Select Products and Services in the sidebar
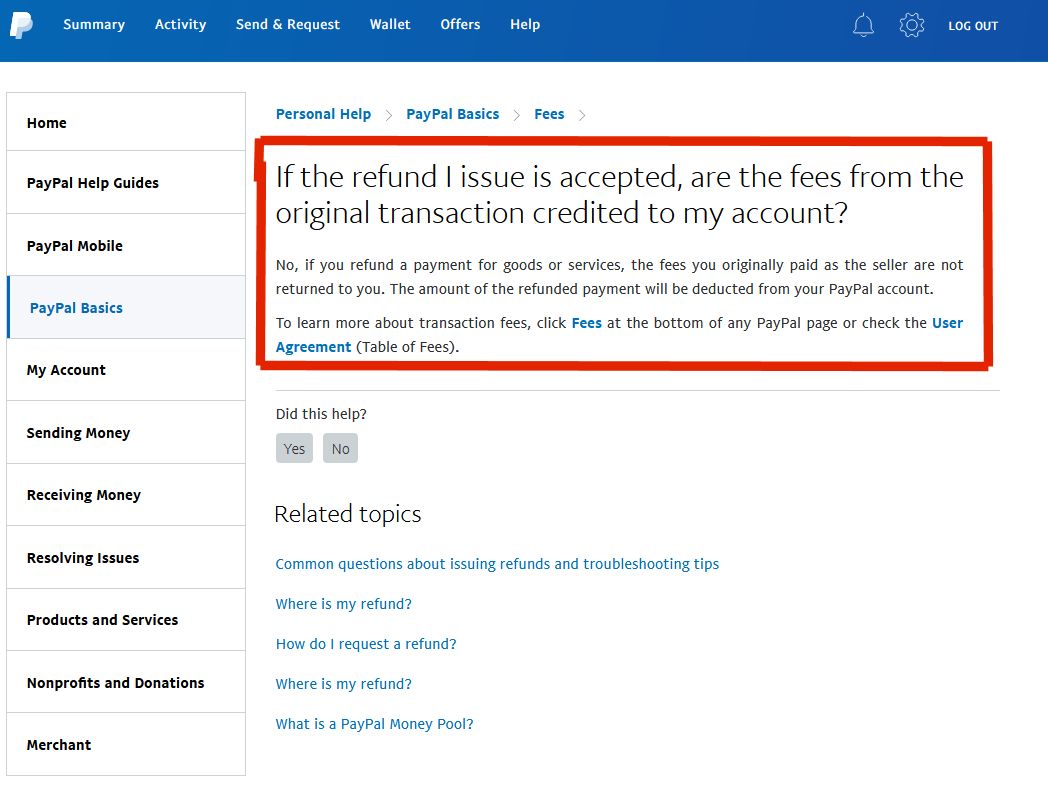This screenshot has width=1048, height=786. pyautogui.click(x=126, y=620)
